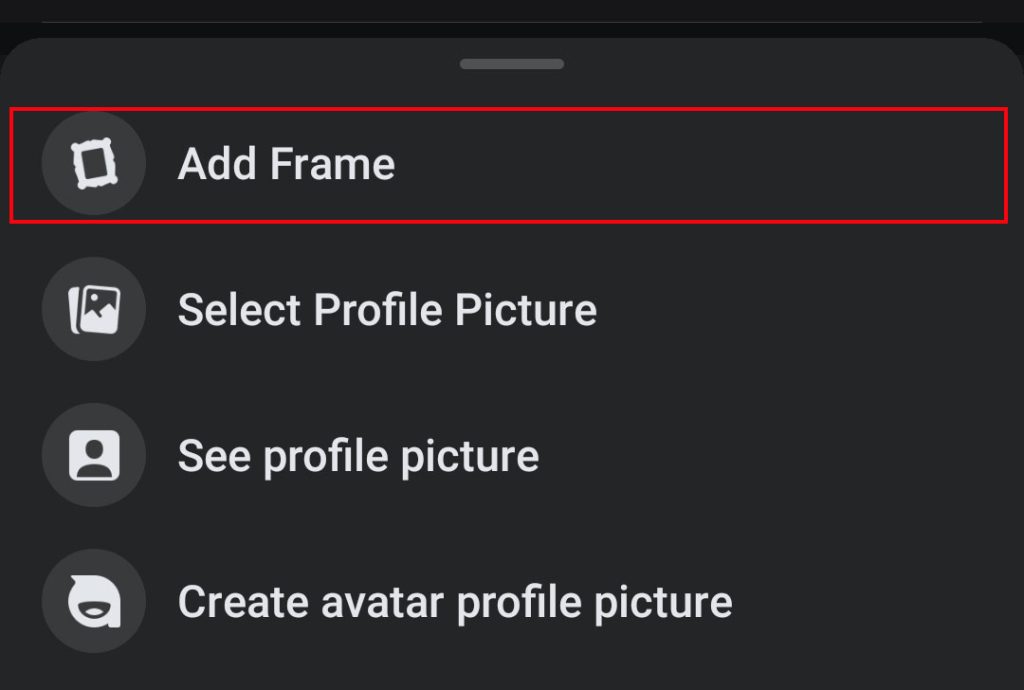The height and width of the screenshot is (690, 1024).
Task: Select the "See profile picture" menu option
Action: coord(357,455)
